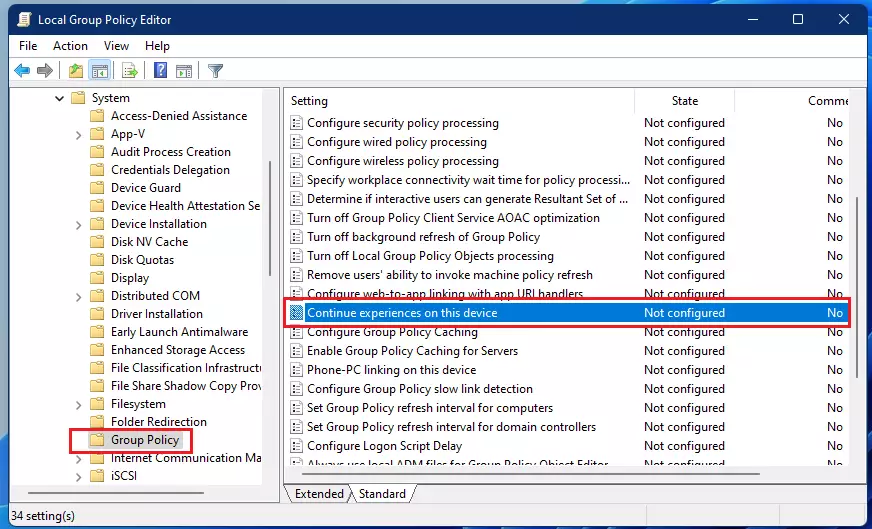Click policy icon beside Turn off Local Group Policy Objects processing
This screenshot has width=872, height=529.
pos(296,256)
